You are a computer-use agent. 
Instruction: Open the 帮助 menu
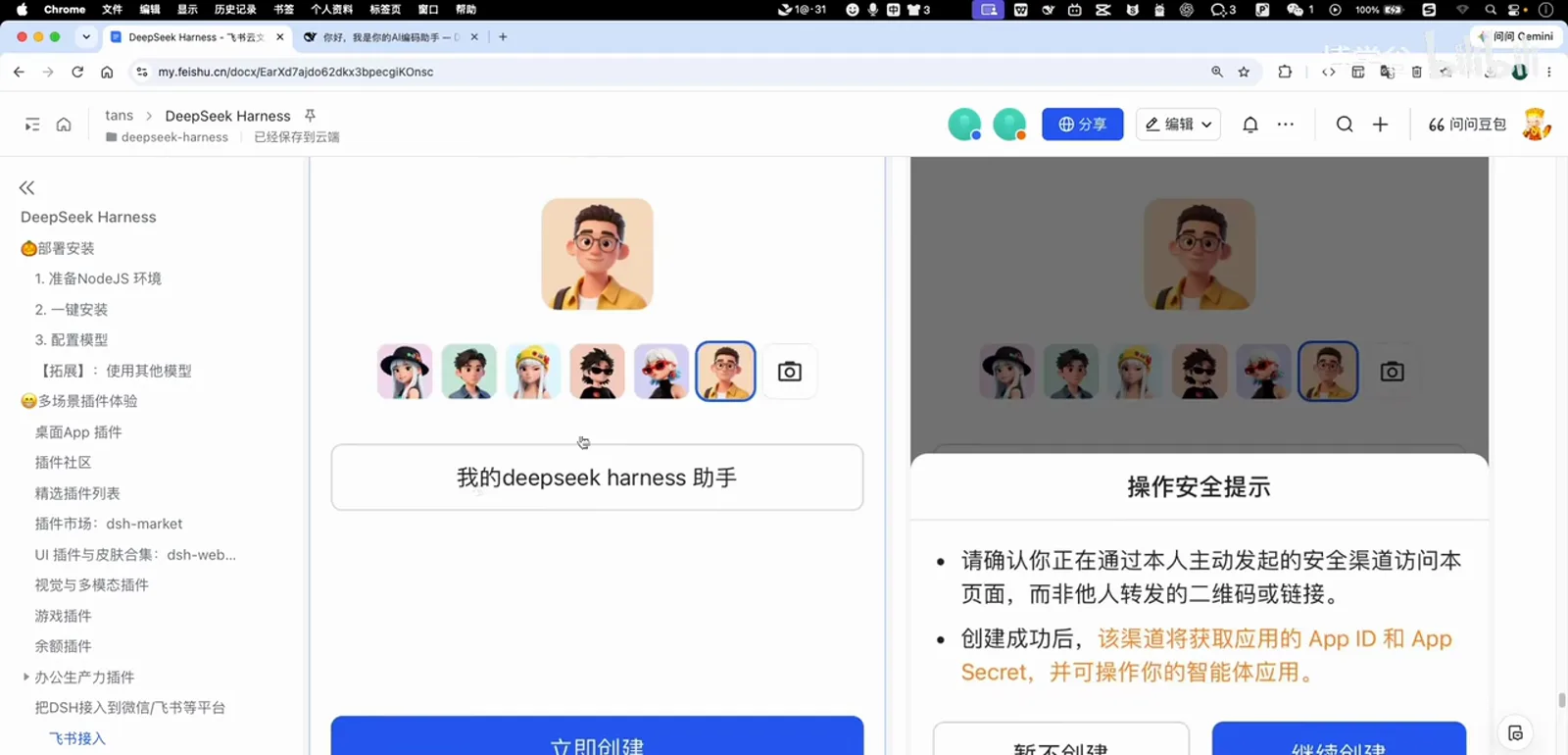466,10
